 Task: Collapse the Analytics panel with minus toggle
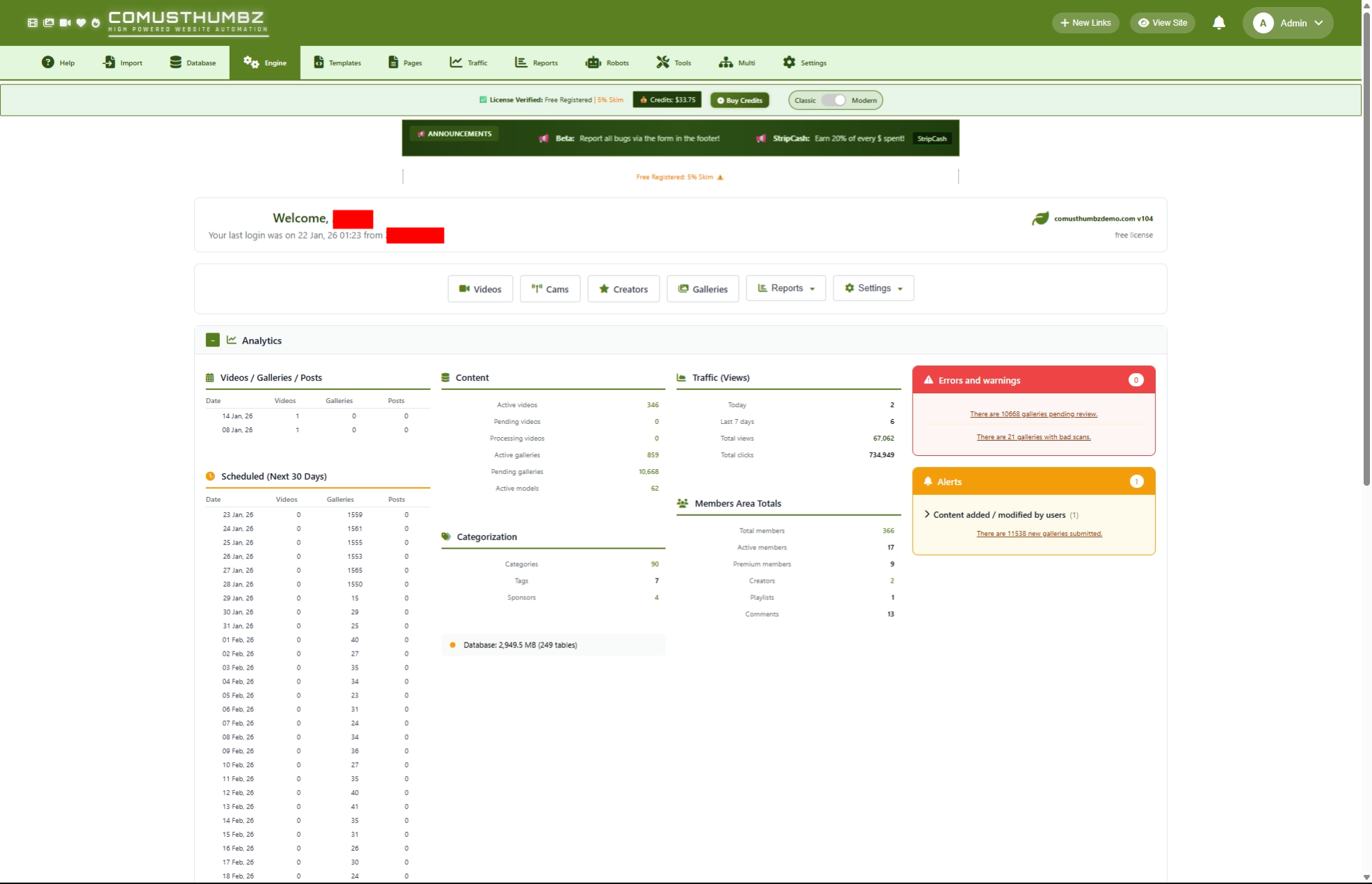click(x=212, y=340)
